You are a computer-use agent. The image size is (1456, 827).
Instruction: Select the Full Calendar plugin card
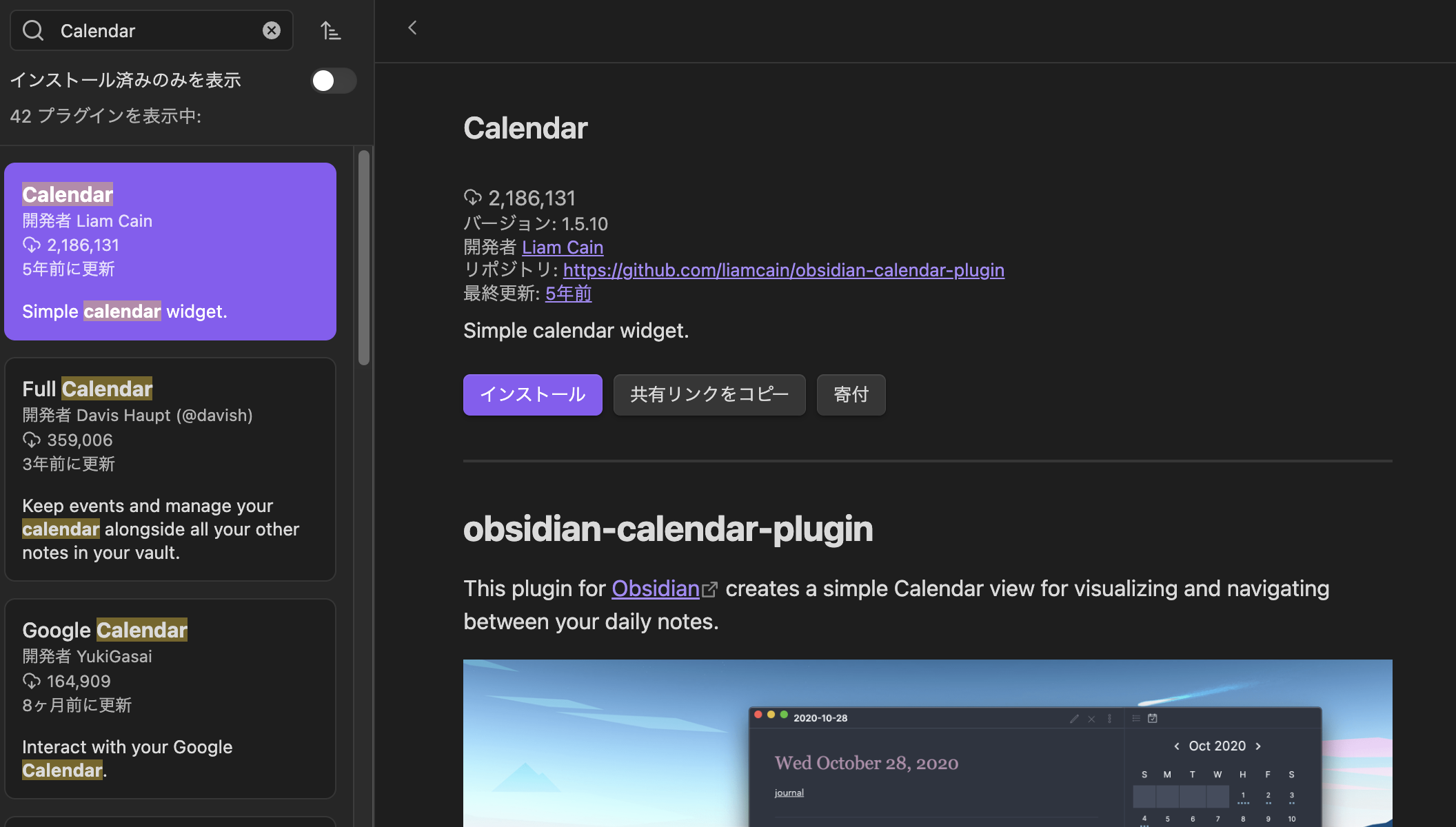(170, 469)
